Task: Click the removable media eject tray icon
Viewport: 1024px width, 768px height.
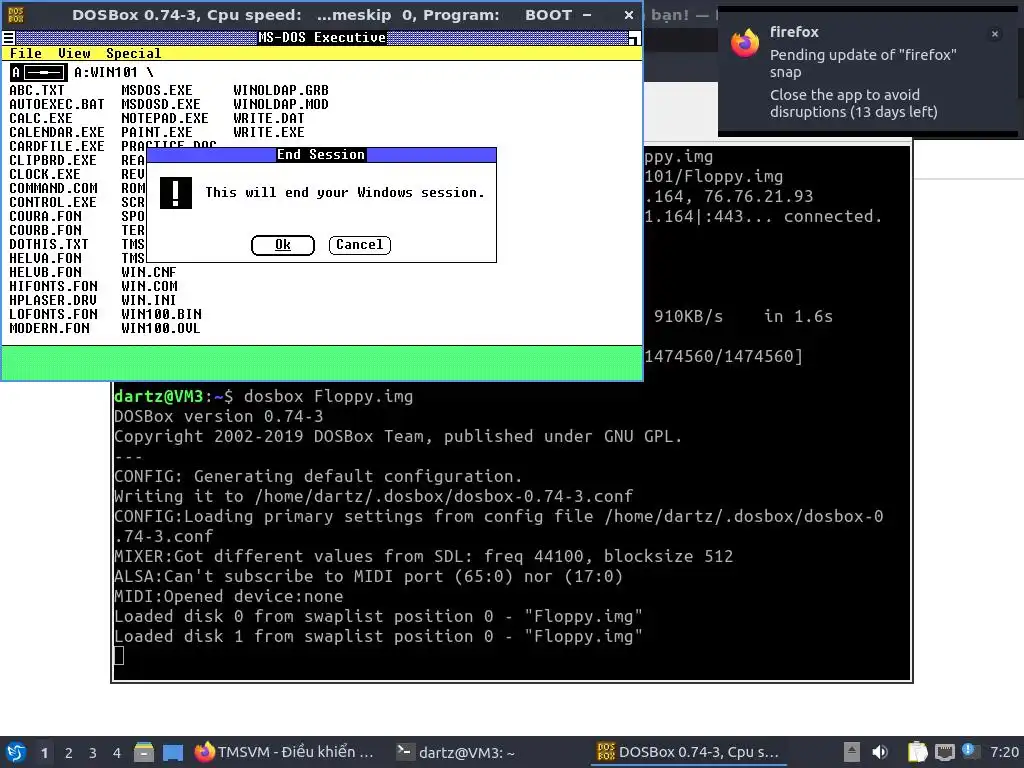Action: pos(852,752)
